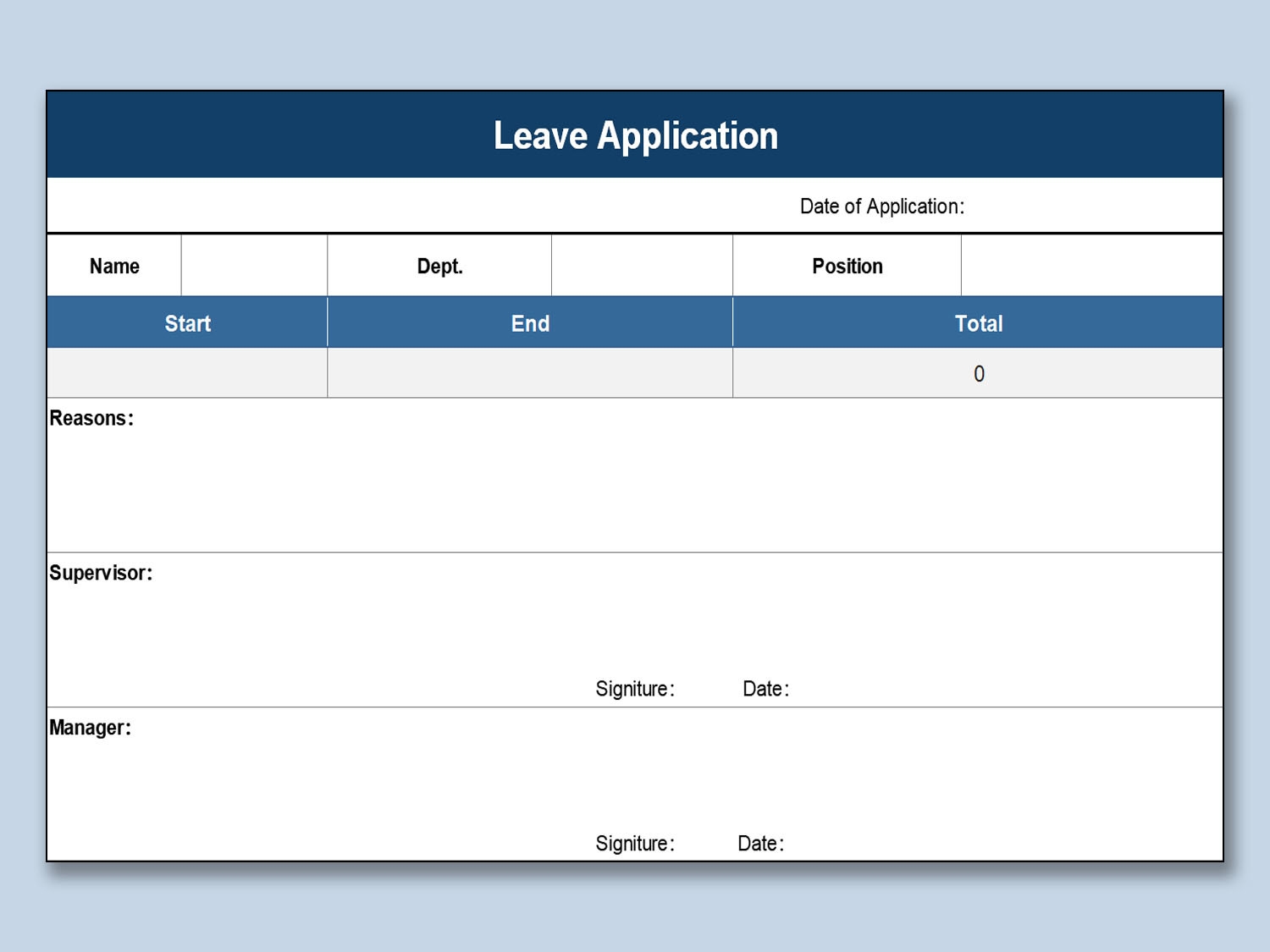Click the empty field next to Name
The image size is (1270, 952).
click(x=254, y=266)
